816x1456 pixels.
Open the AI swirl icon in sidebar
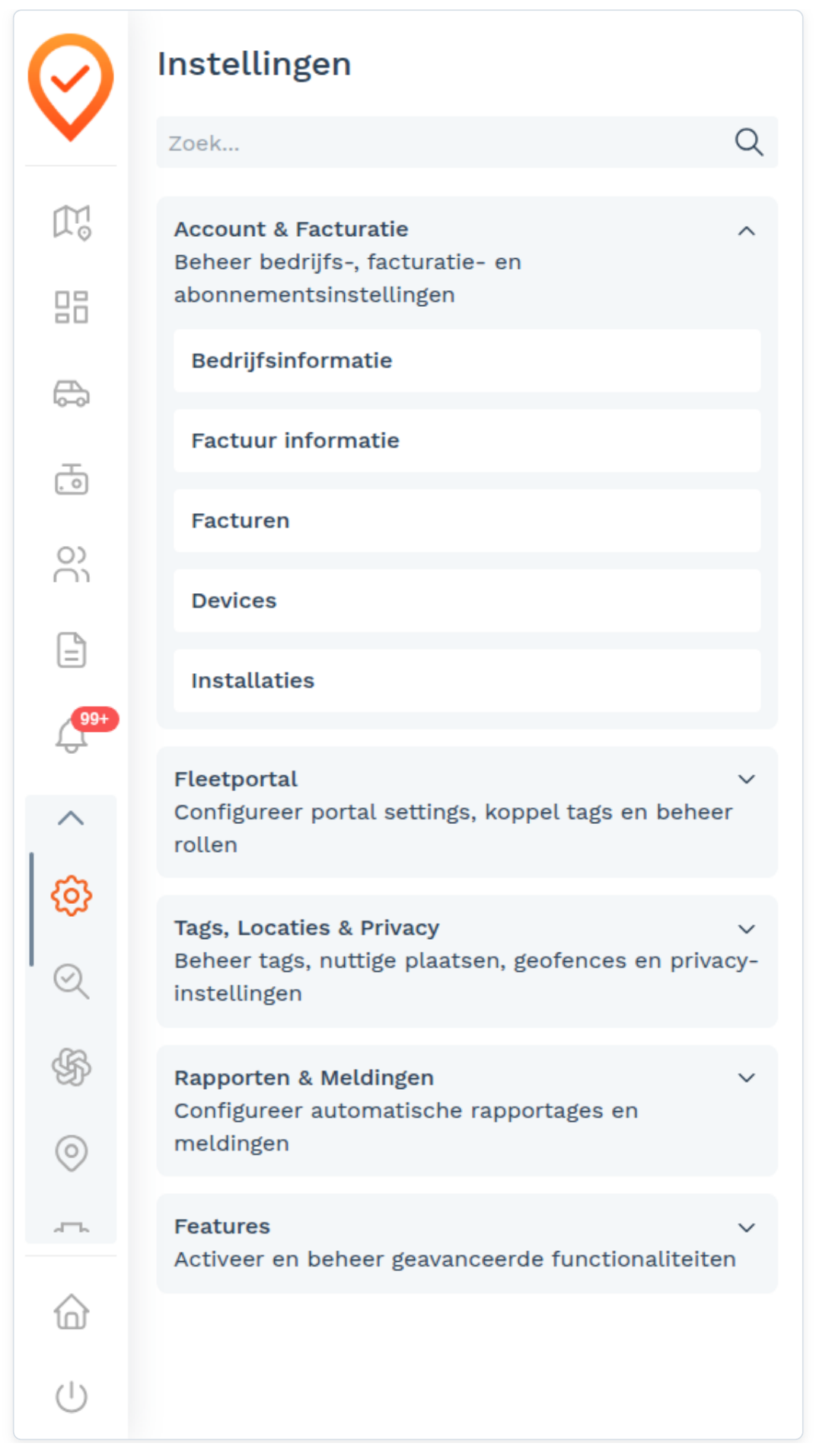click(72, 1067)
